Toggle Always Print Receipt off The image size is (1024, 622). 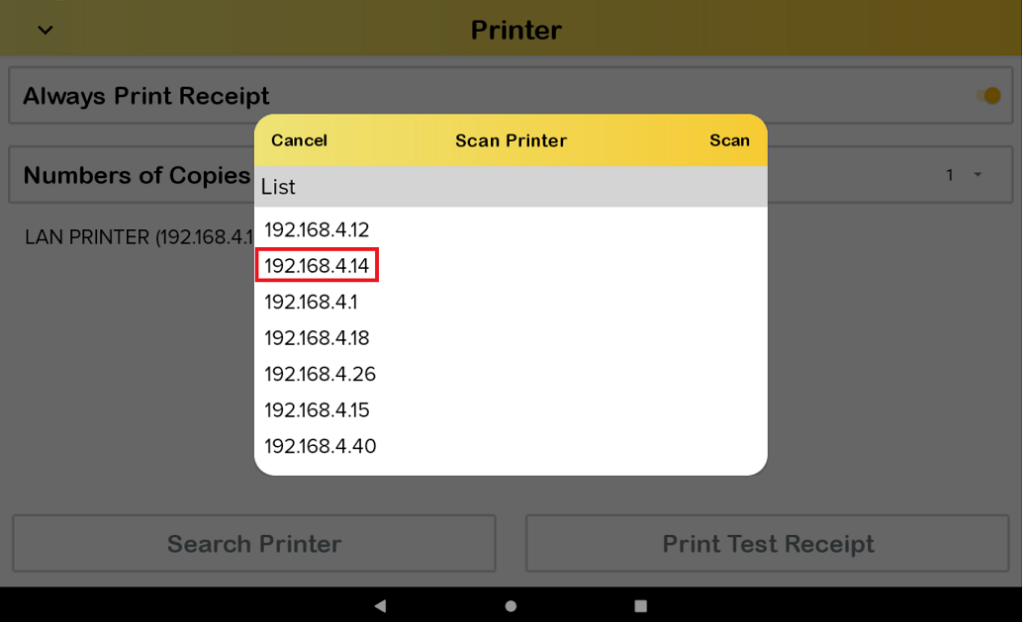tap(989, 95)
